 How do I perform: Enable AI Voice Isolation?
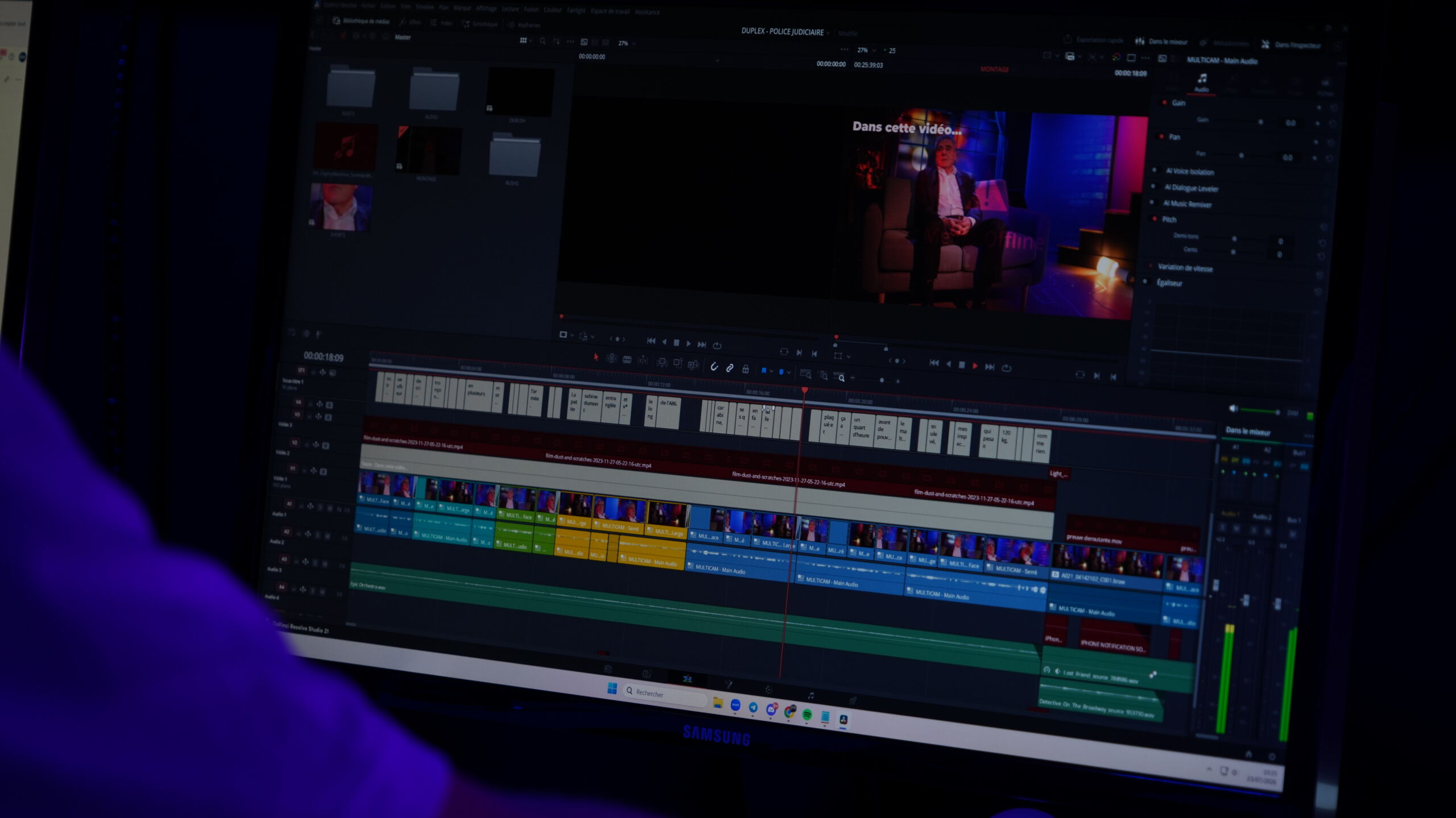click(x=1155, y=170)
